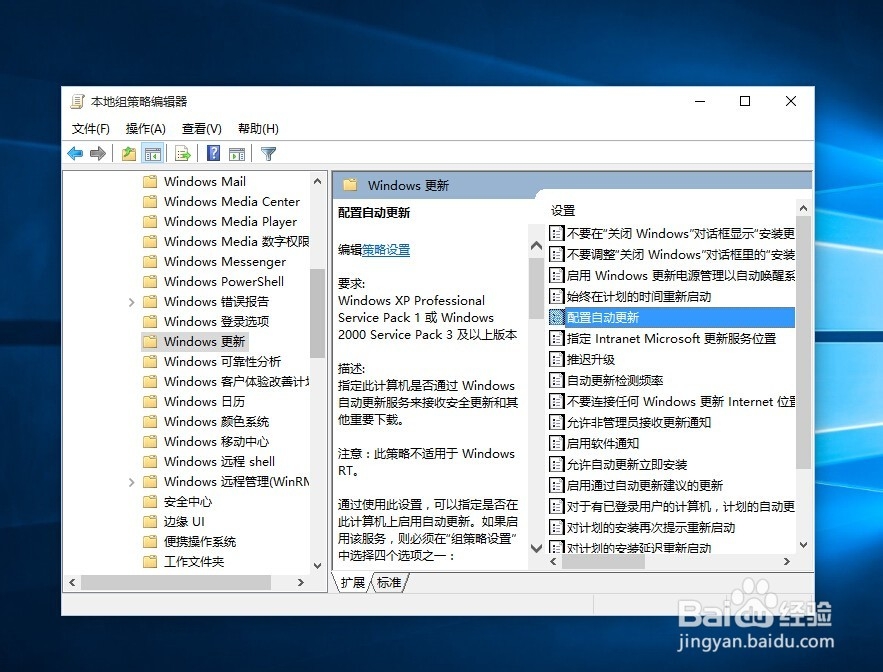Click the Up one level folder icon
The width and height of the screenshot is (883, 672).
click(x=129, y=153)
